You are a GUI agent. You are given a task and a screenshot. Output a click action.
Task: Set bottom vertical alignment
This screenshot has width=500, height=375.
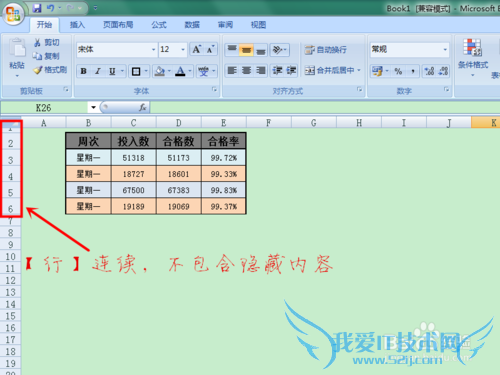[261, 49]
